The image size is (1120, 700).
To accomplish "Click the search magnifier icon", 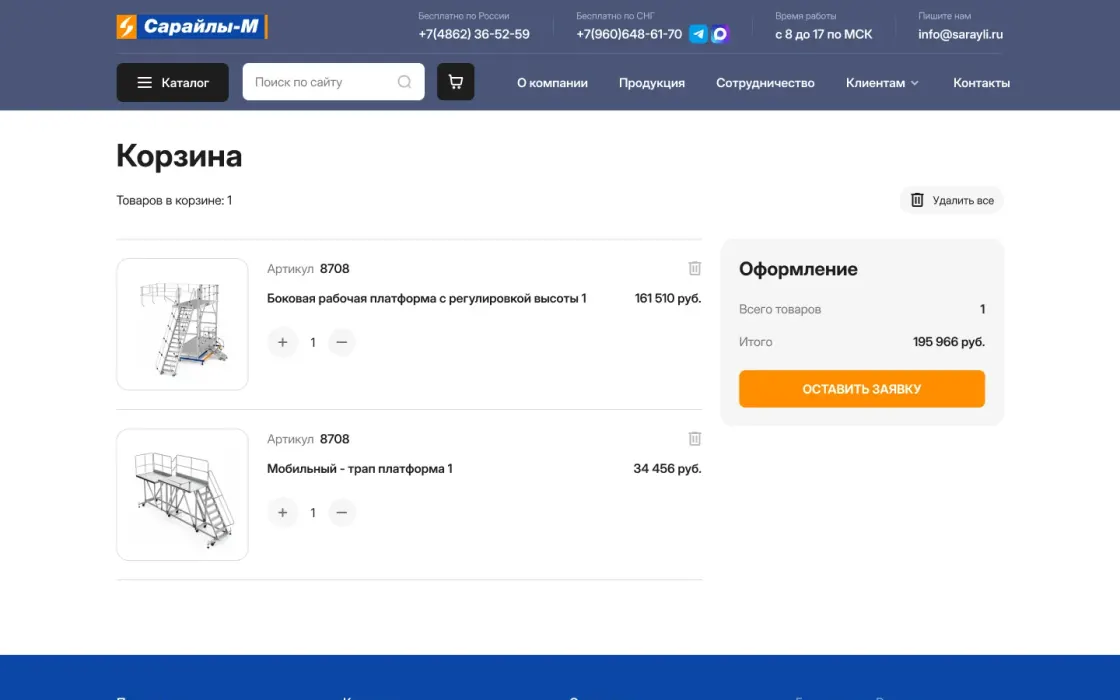I will click(x=404, y=82).
